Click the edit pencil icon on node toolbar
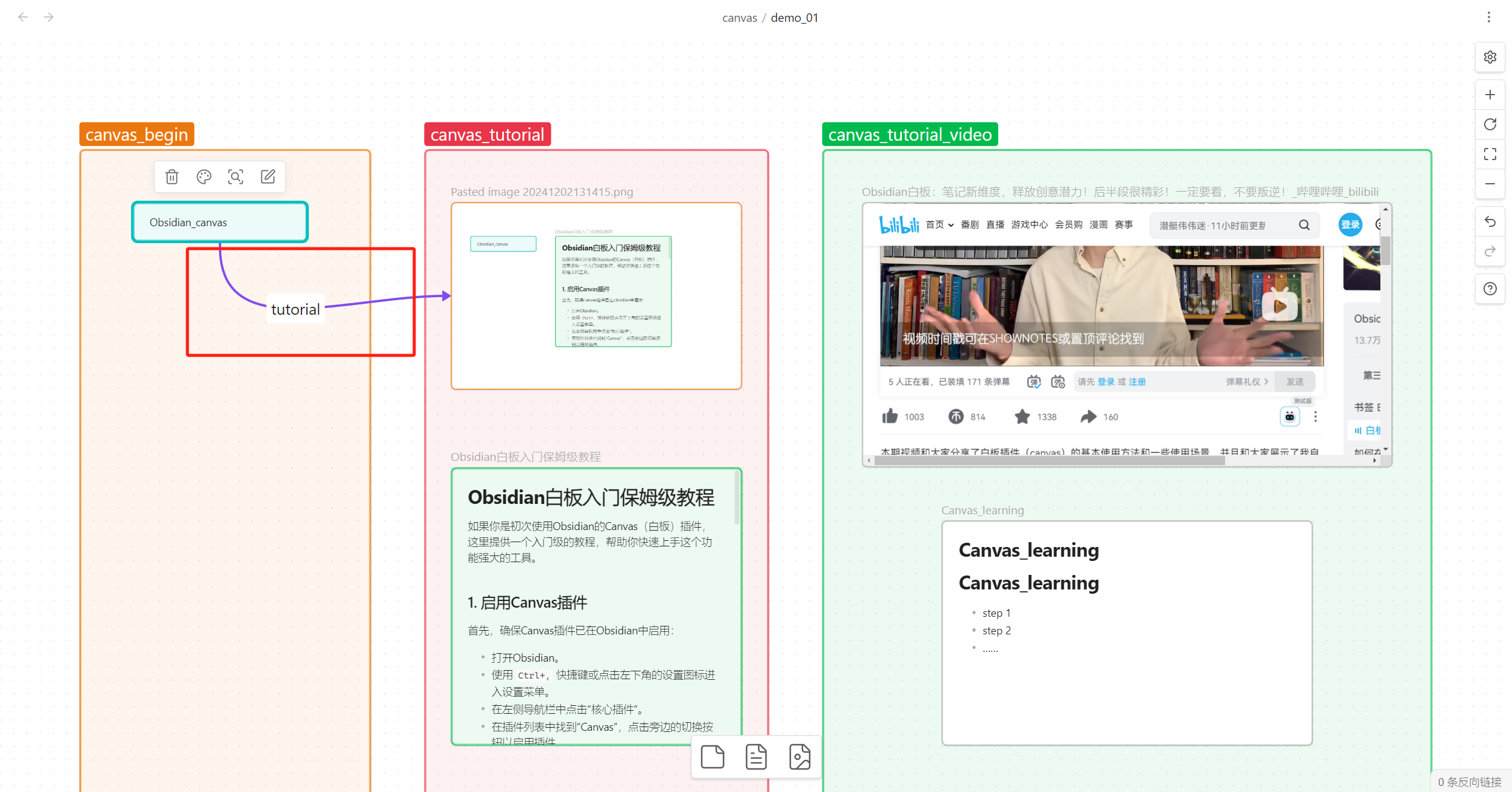The height and width of the screenshot is (792, 1512). pos(267,176)
